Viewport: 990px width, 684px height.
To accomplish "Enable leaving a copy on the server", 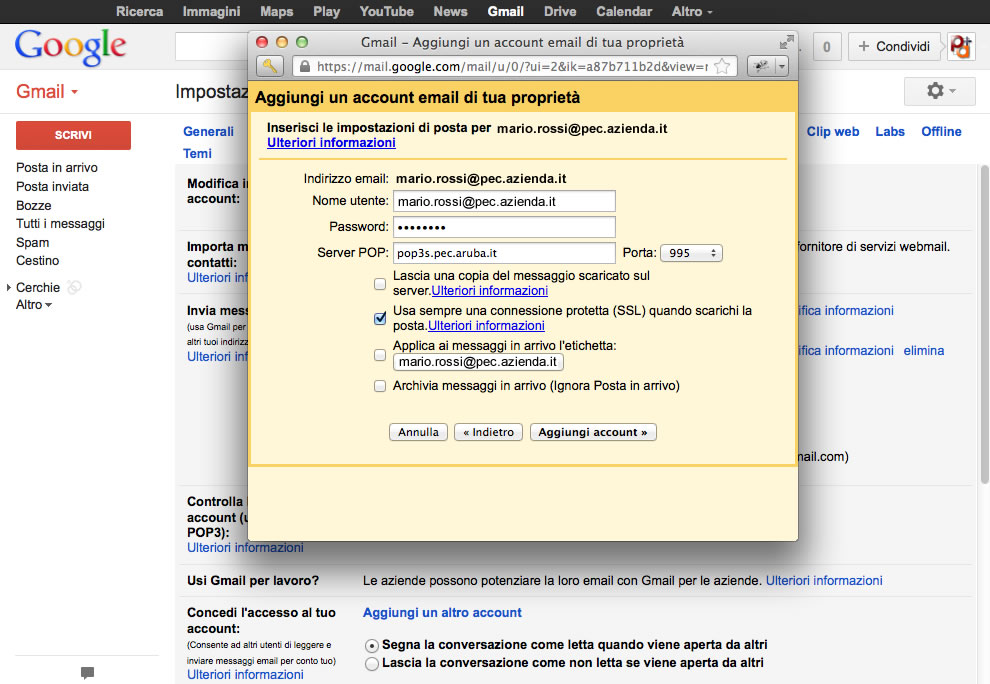I will 380,284.
